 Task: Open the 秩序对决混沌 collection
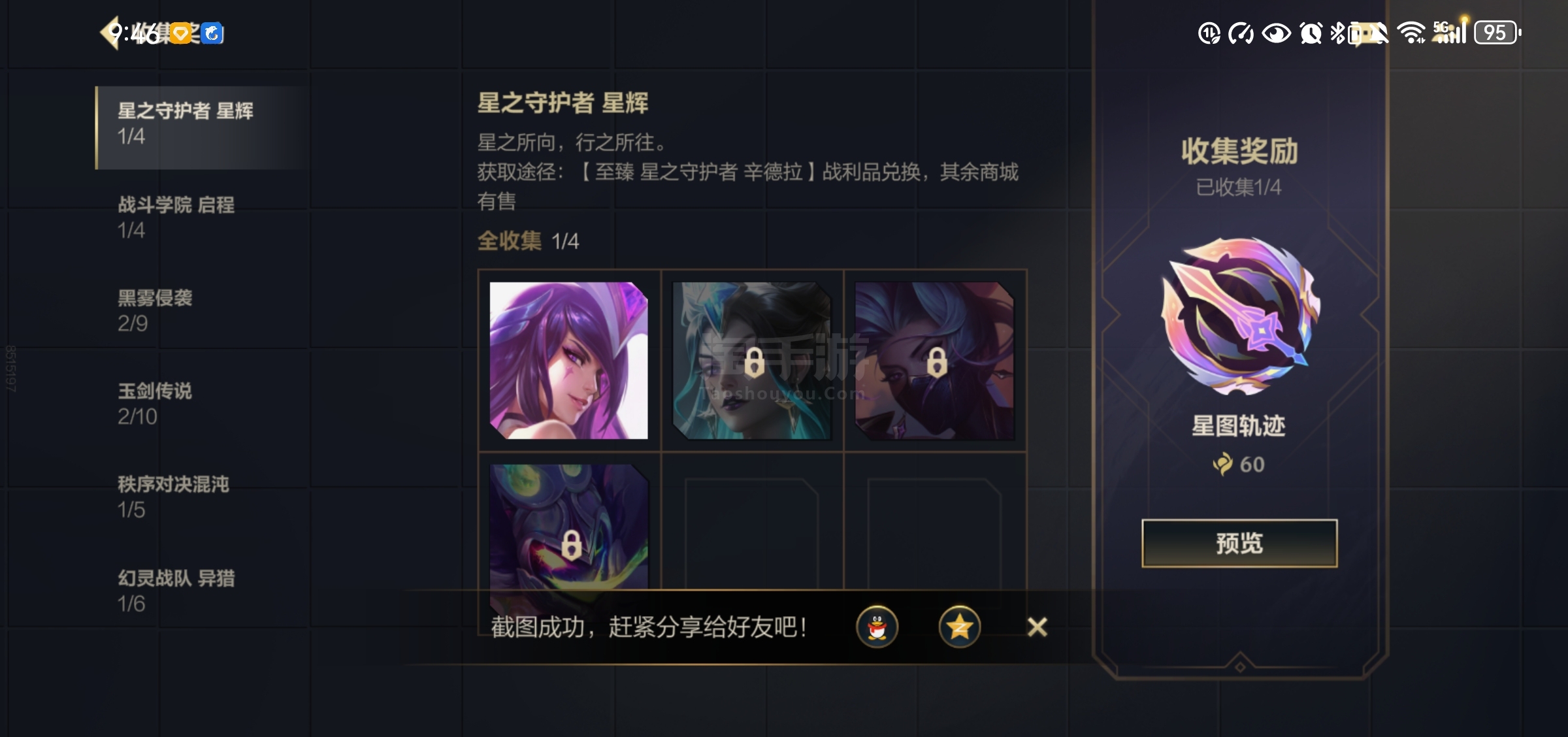pyautogui.click(x=203, y=497)
